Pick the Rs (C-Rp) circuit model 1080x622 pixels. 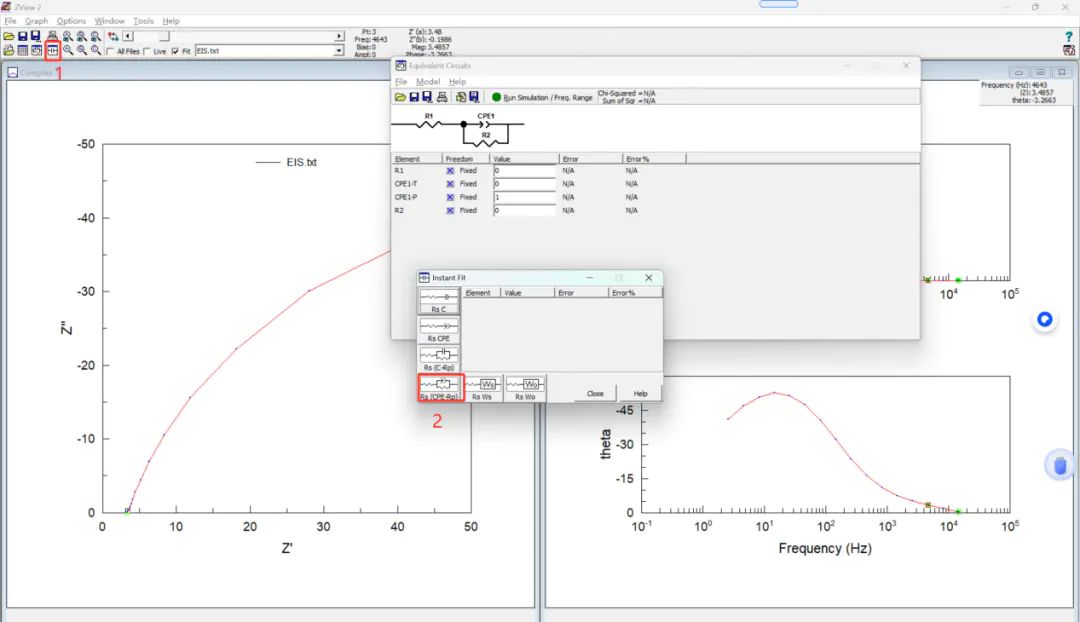click(439, 359)
